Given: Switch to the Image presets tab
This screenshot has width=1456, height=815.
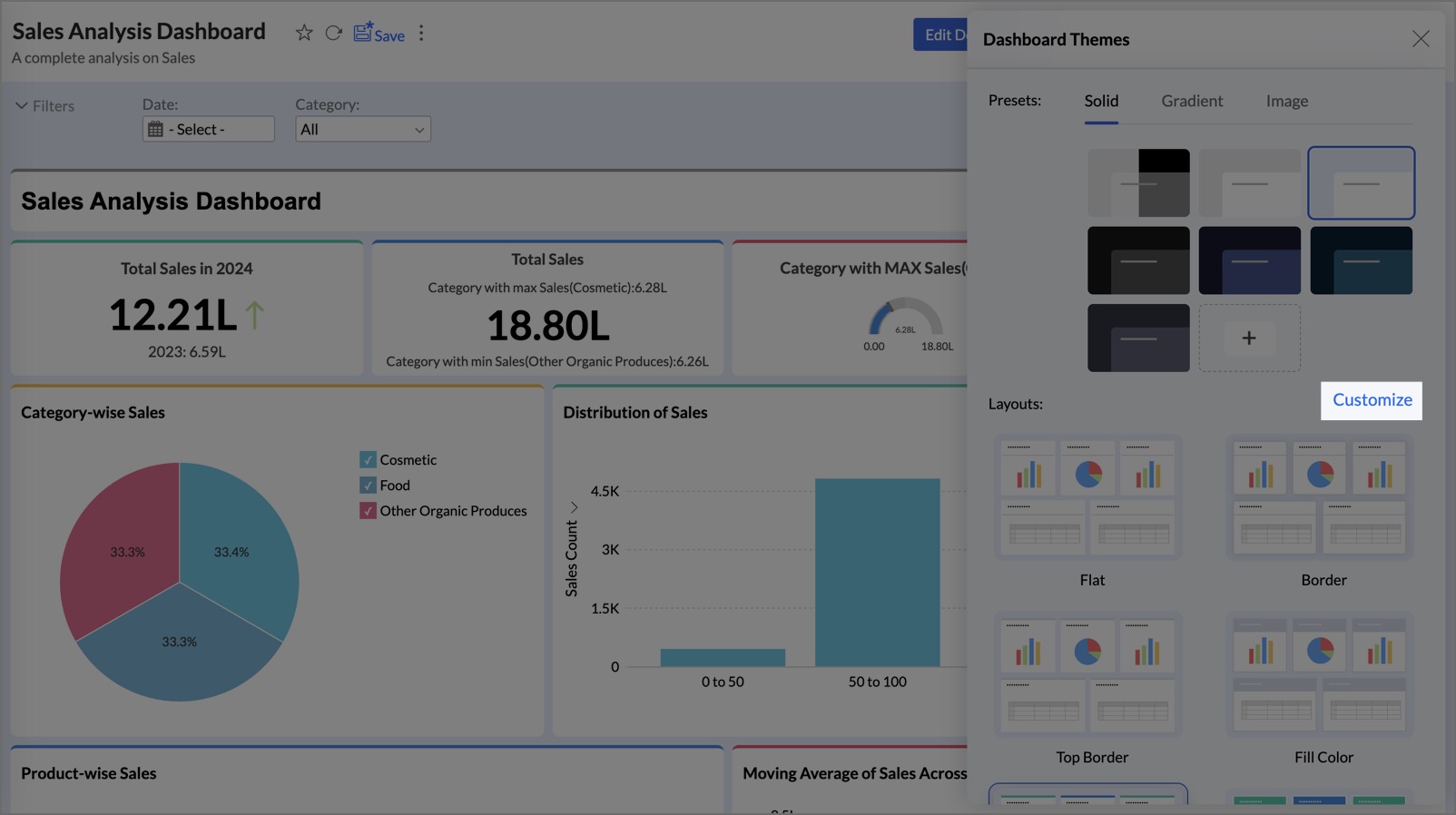Looking at the screenshot, I should click(1286, 102).
